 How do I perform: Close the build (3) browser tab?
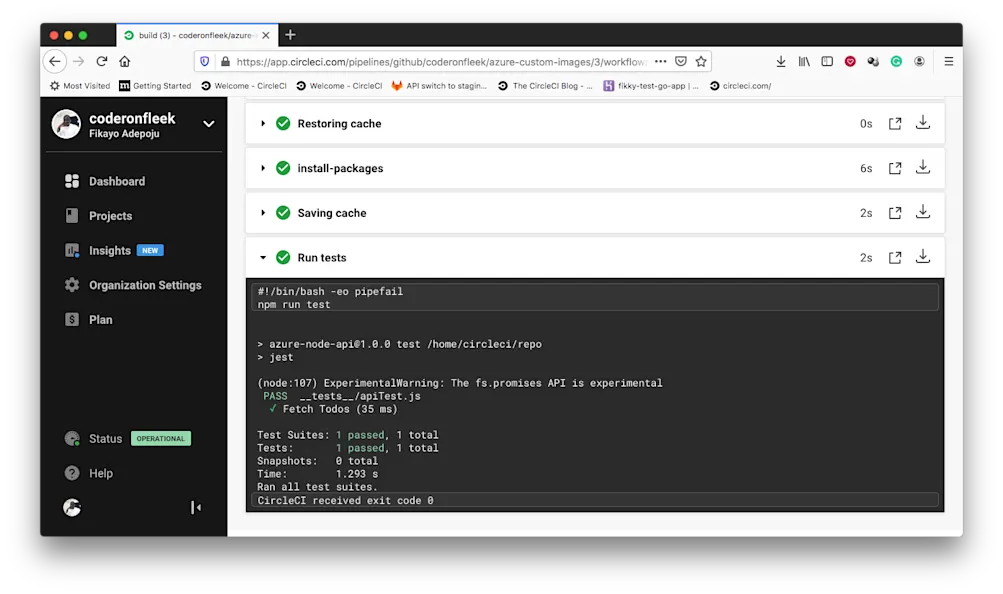point(266,35)
